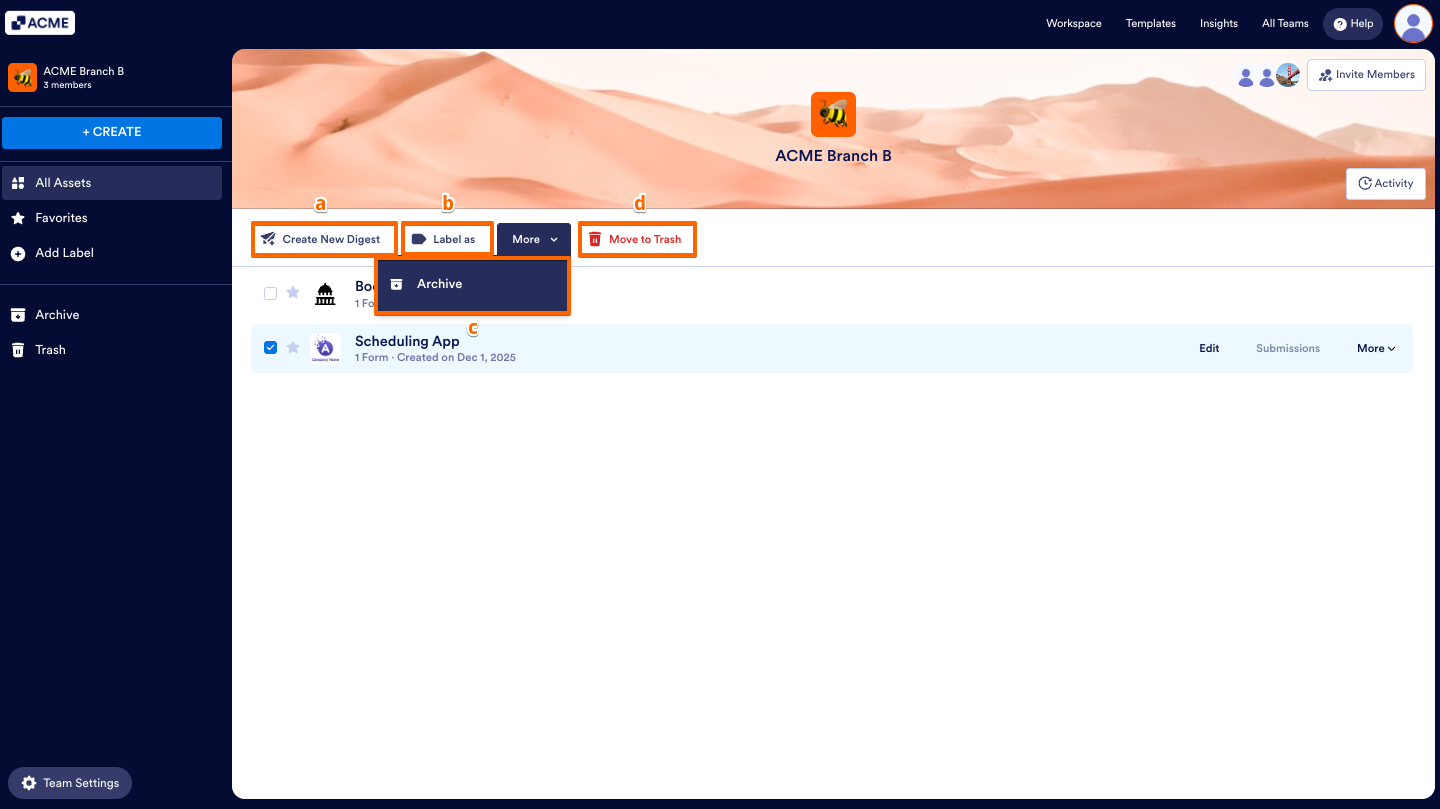Click the '3 members' text in sidebar
Screen dimensions: 1440x809
pyautogui.click(x=67, y=85)
